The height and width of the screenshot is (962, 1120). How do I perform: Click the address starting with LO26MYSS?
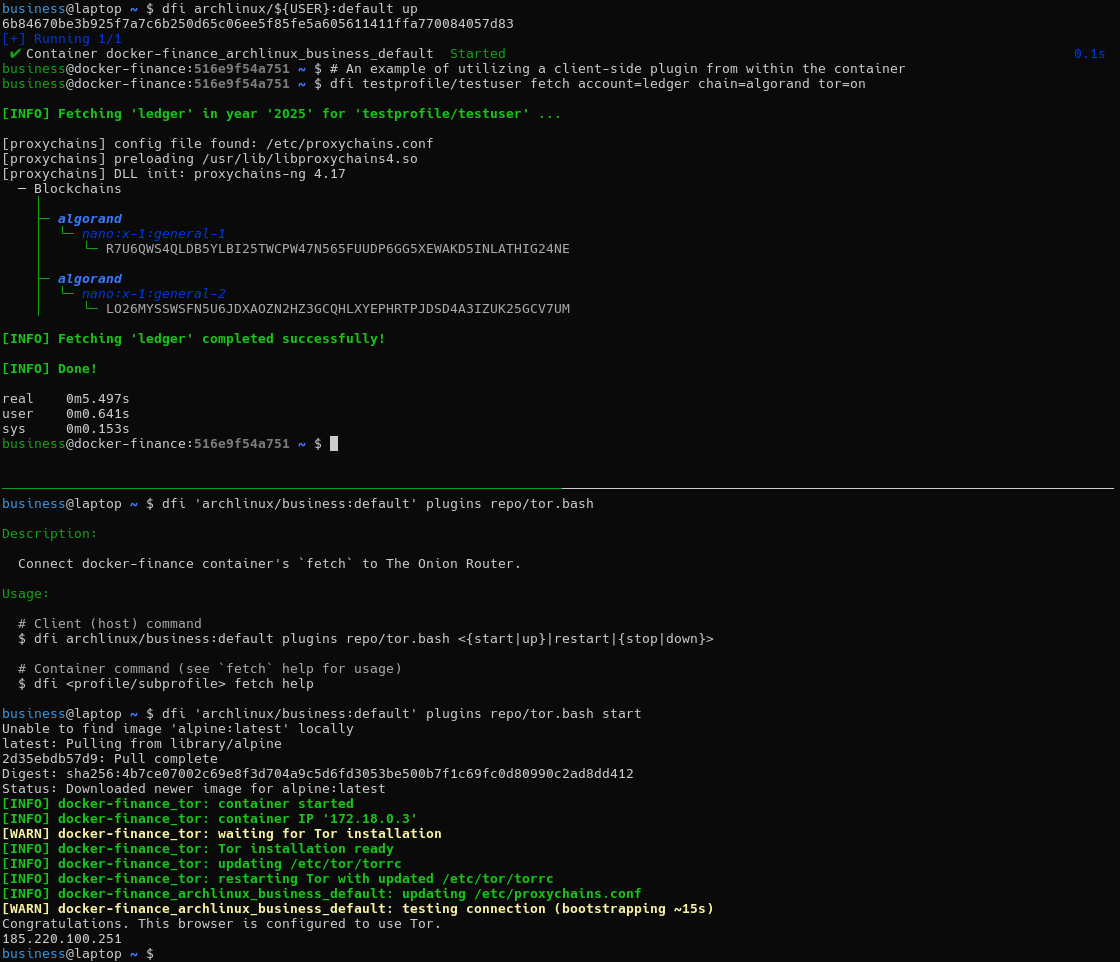(337, 308)
